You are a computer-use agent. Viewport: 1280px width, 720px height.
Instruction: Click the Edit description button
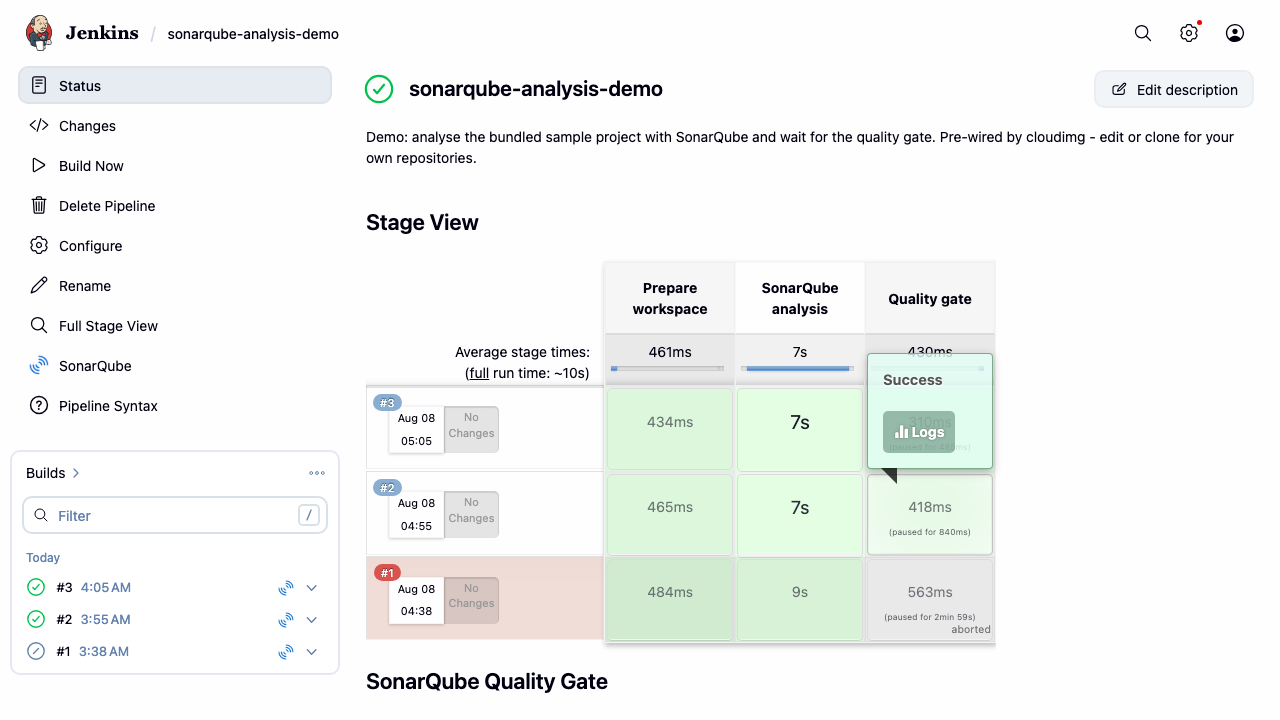click(x=1174, y=89)
